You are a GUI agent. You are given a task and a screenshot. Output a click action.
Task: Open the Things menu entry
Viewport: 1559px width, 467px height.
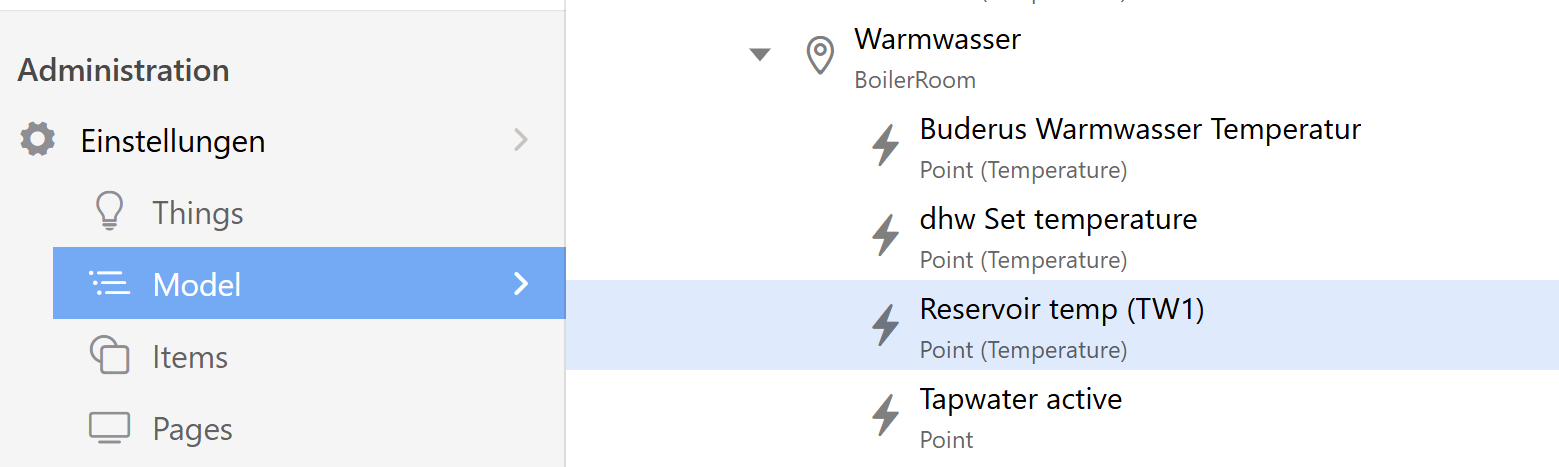coord(198,213)
